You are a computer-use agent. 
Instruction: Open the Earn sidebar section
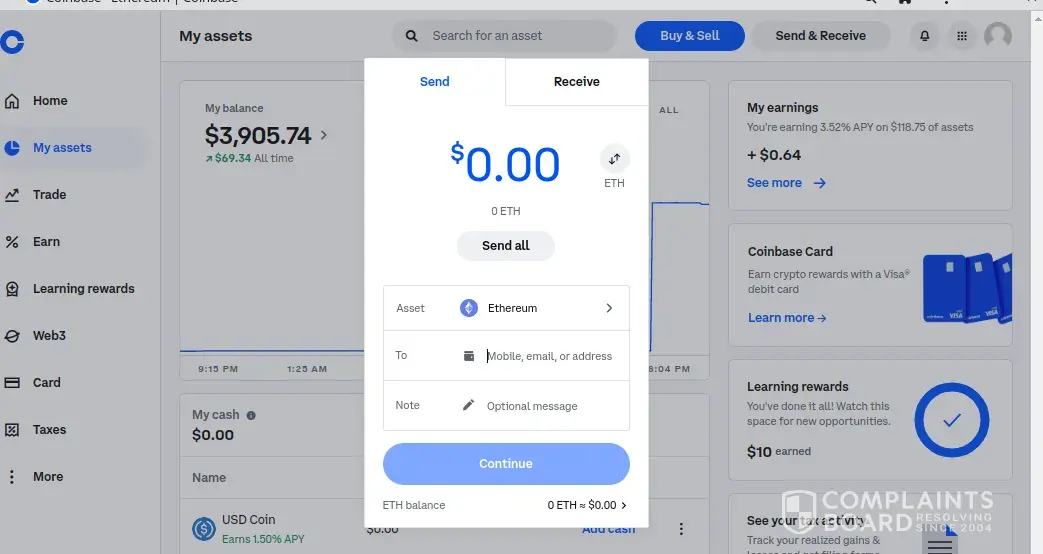[x=46, y=242]
